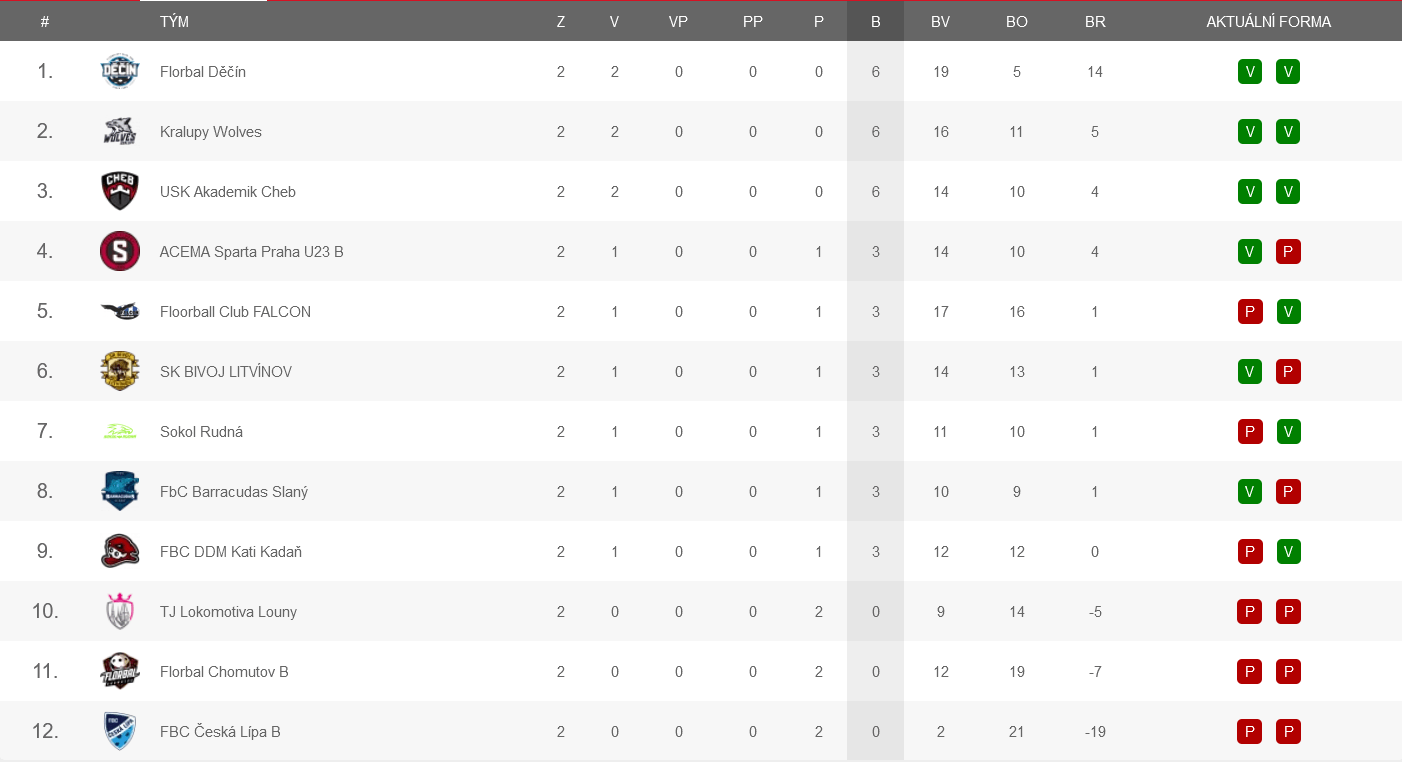Open the Floorball Club FALCON team link

pos(235,311)
